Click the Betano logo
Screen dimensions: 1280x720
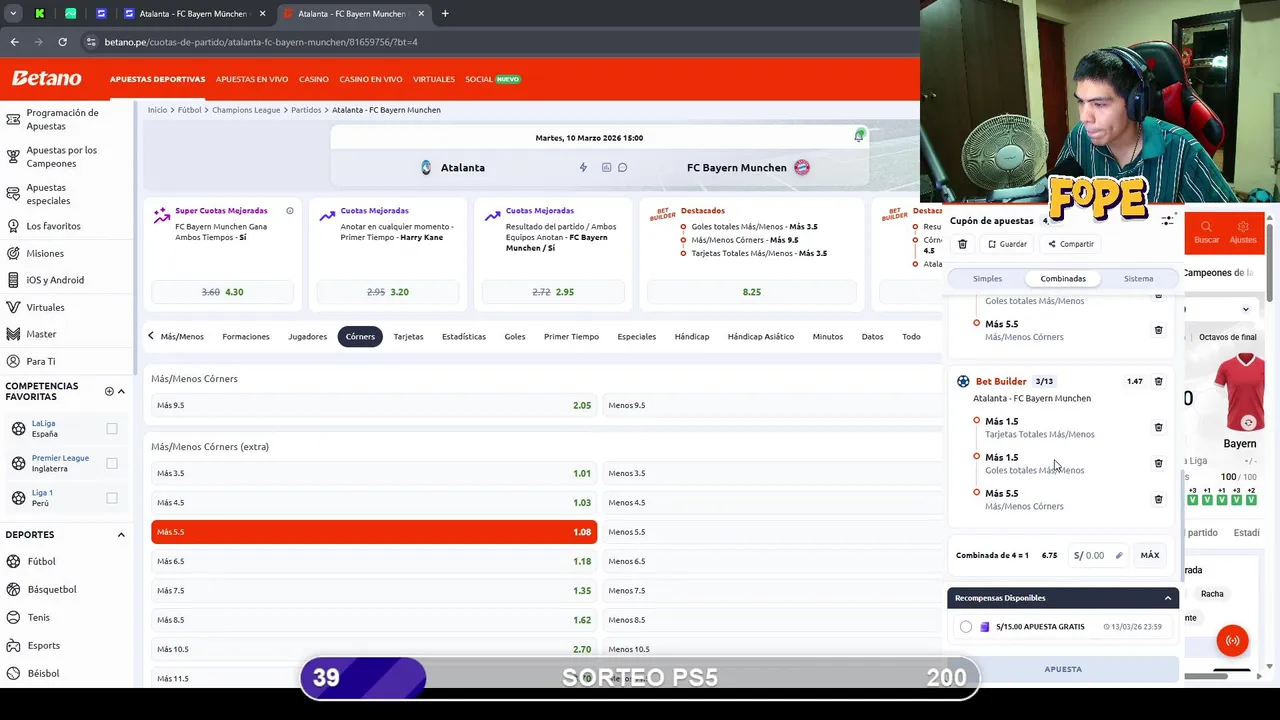pyautogui.click(x=47, y=78)
